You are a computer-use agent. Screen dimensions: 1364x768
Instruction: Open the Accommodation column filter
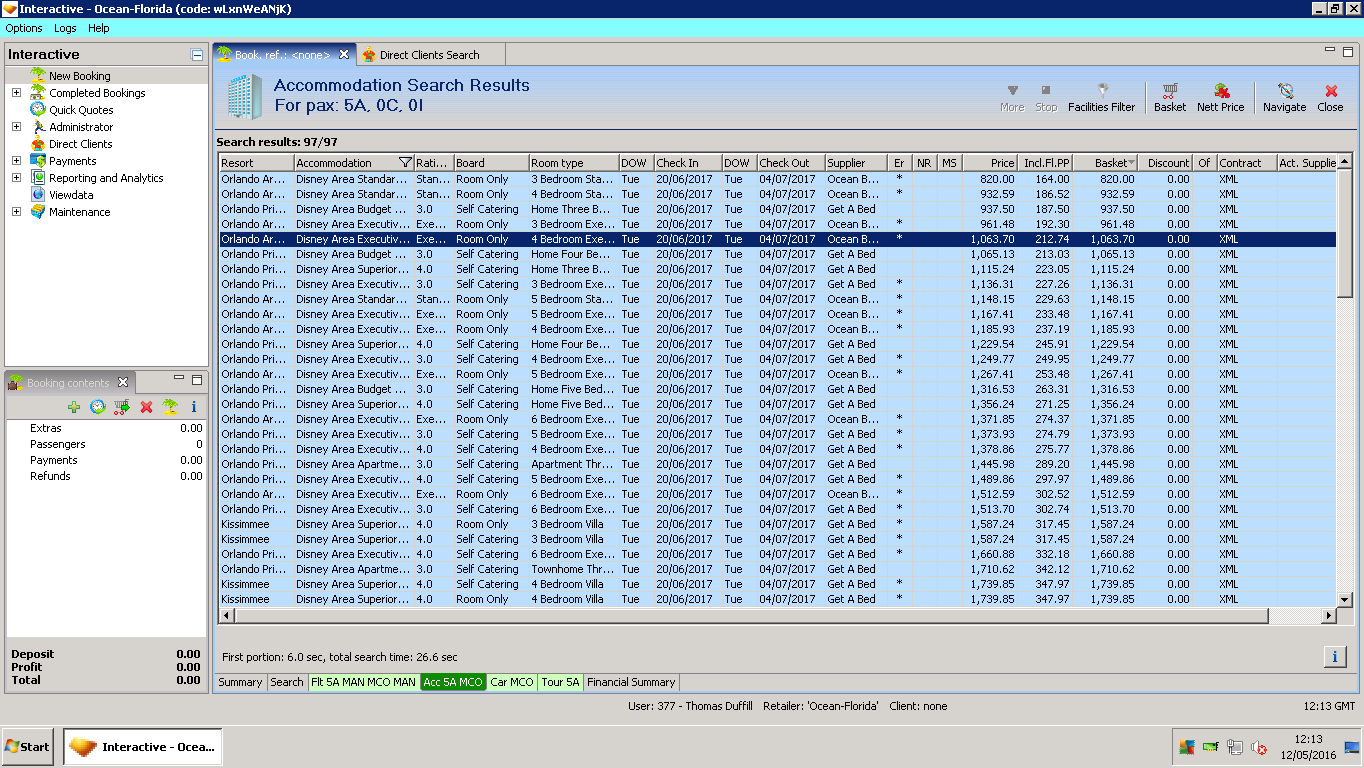click(x=405, y=163)
